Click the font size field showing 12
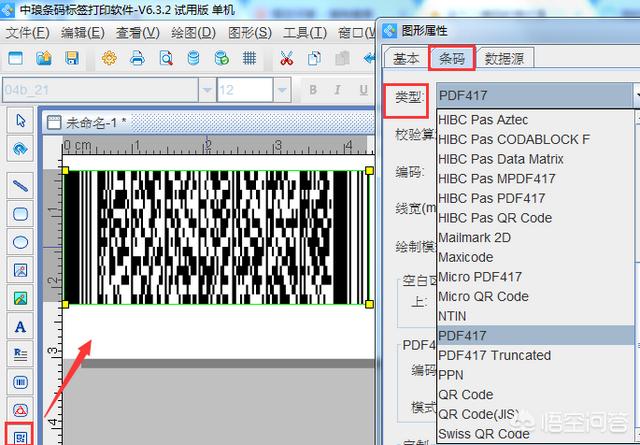 (x=245, y=90)
